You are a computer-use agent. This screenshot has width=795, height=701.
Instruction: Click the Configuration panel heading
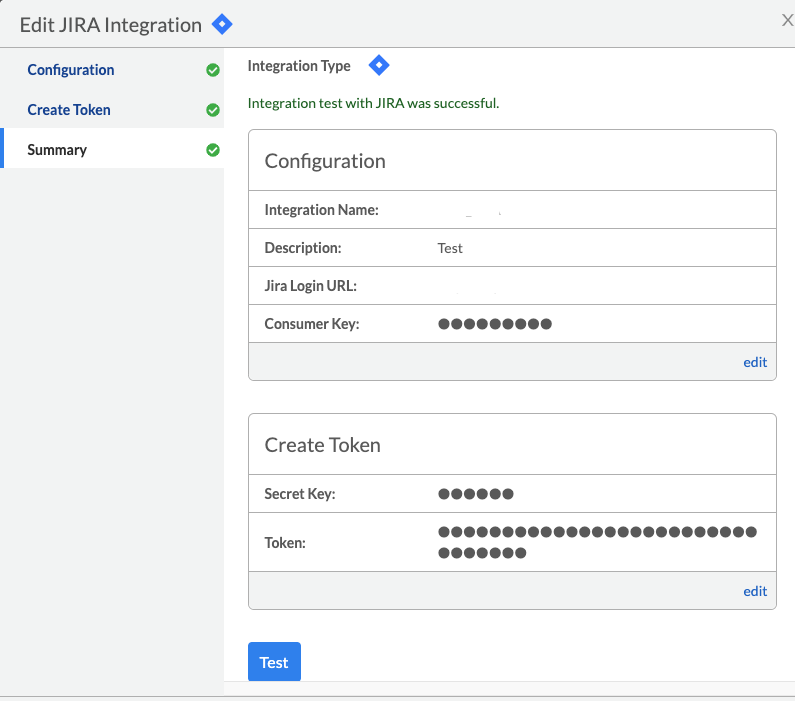(325, 161)
